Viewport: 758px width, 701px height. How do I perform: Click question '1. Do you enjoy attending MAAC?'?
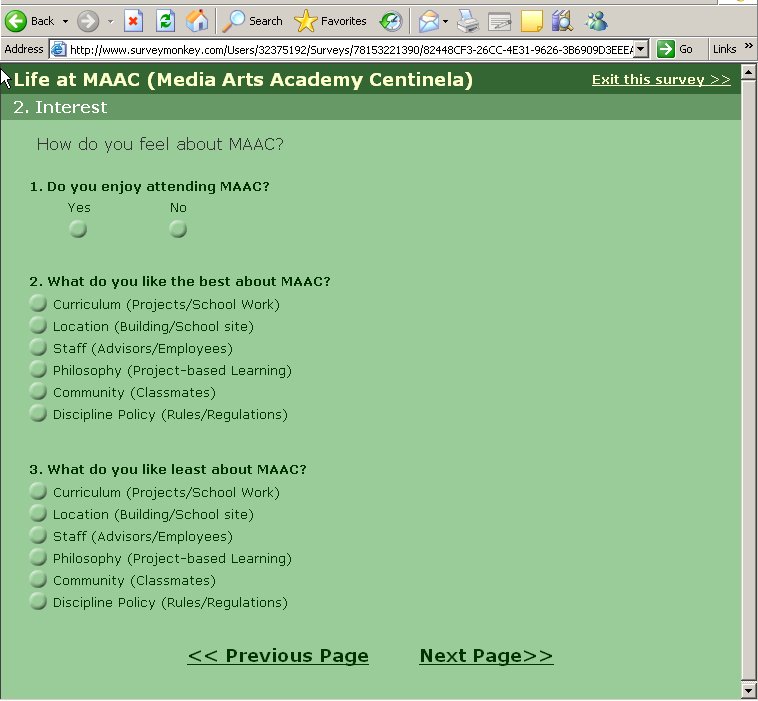pos(149,187)
